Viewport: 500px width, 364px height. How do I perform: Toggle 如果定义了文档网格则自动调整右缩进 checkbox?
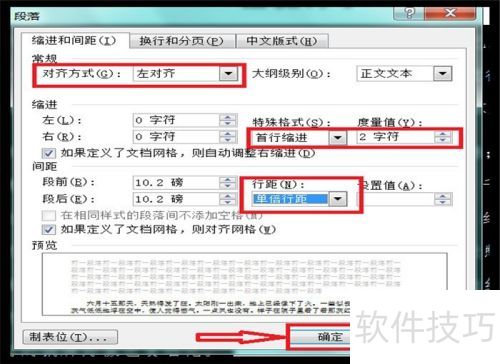(48, 153)
